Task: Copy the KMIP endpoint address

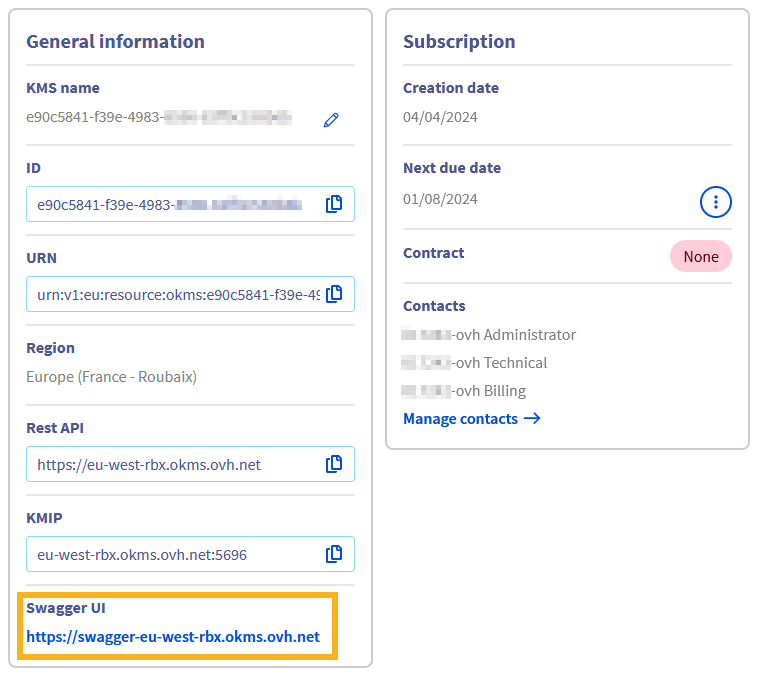Action: pyautogui.click(x=334, y=554)
